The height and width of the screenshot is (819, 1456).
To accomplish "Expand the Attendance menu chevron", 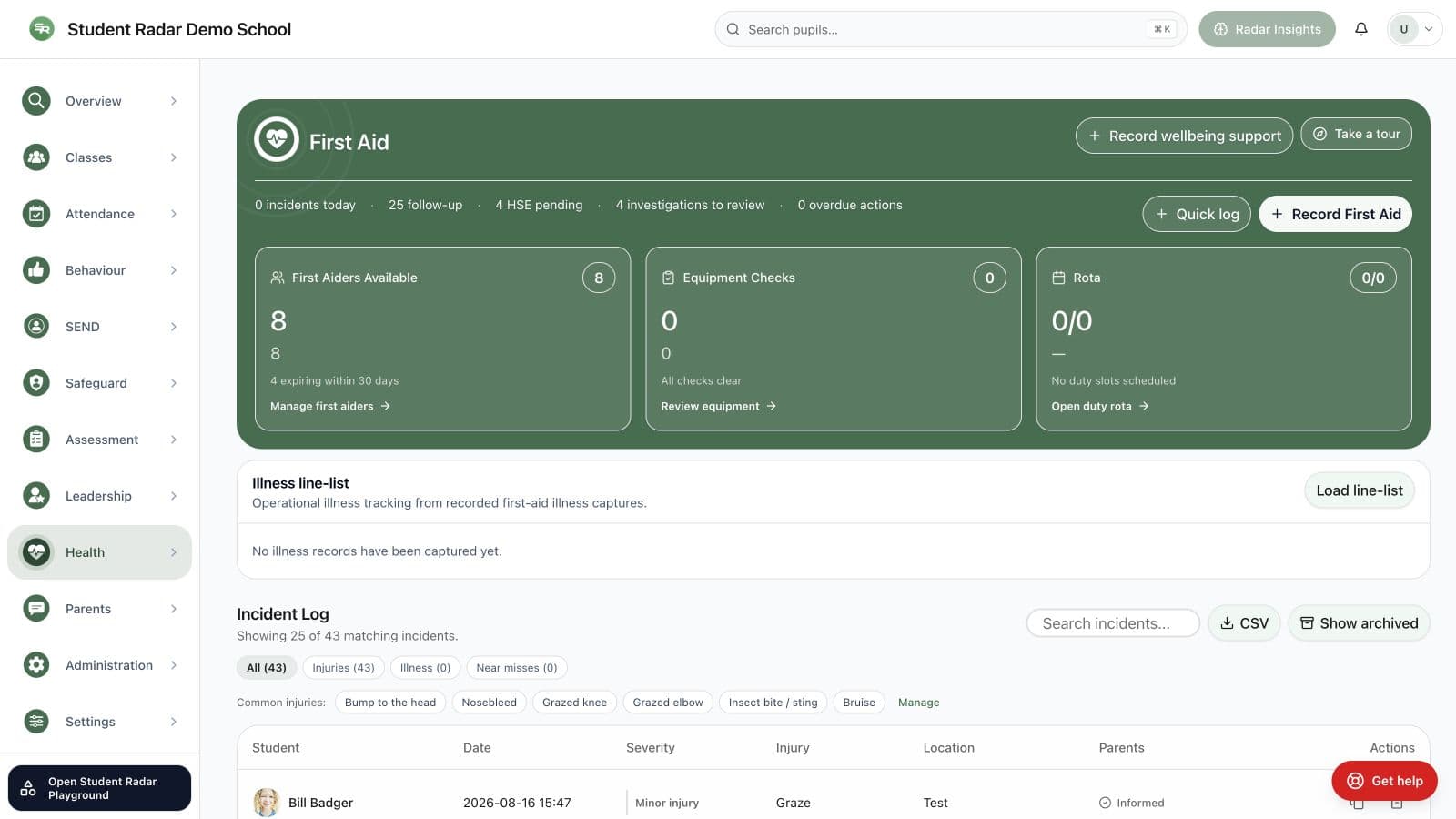I will [x=174, y=214].
